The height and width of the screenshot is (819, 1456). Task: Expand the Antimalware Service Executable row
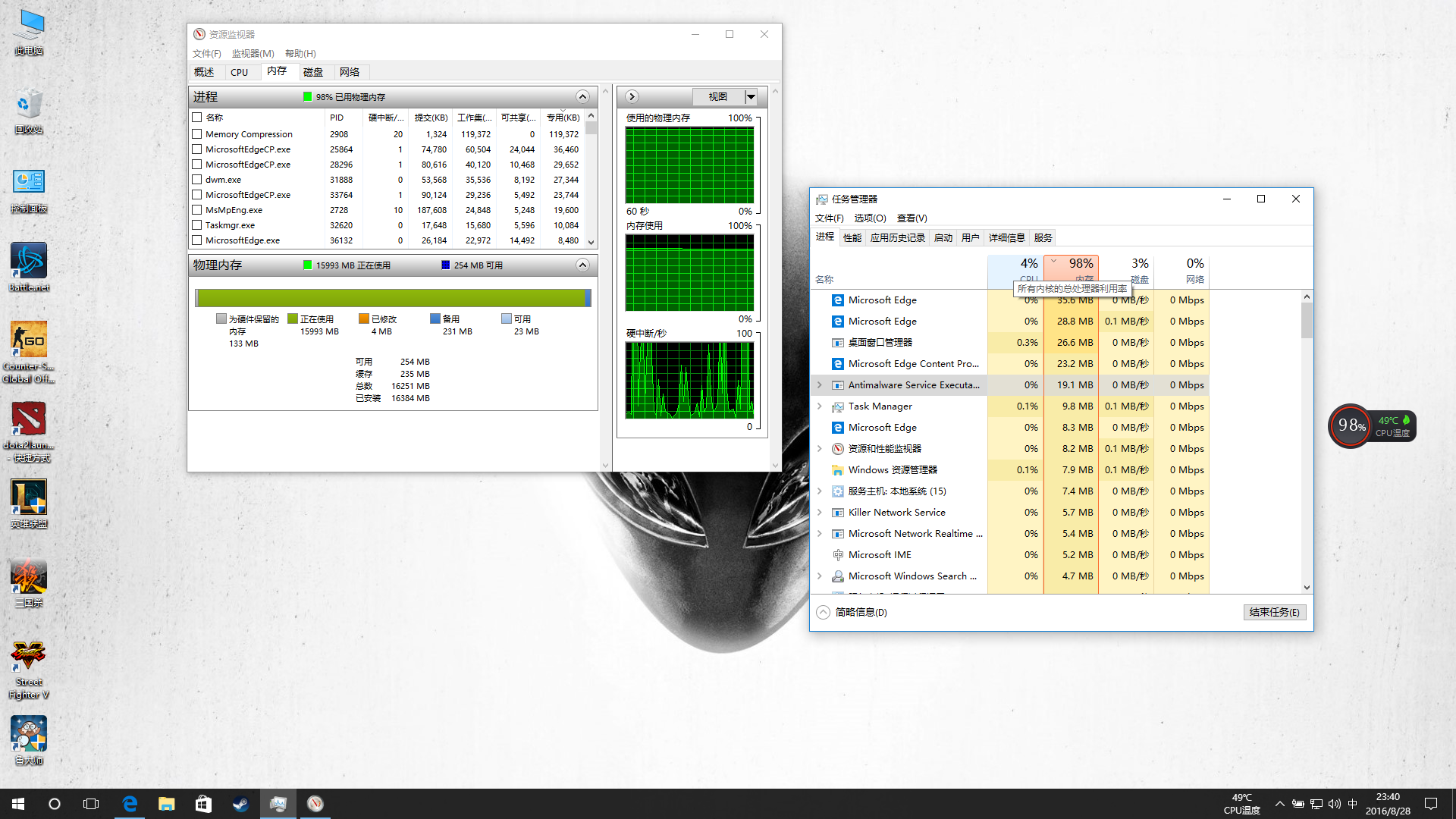click(x=820, y=385)
